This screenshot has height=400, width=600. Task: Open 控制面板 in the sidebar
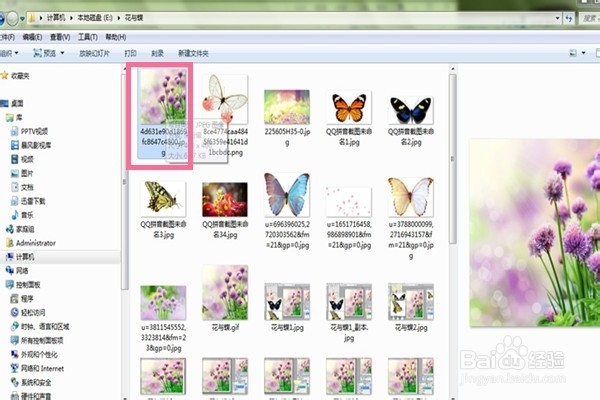point(23,284)
